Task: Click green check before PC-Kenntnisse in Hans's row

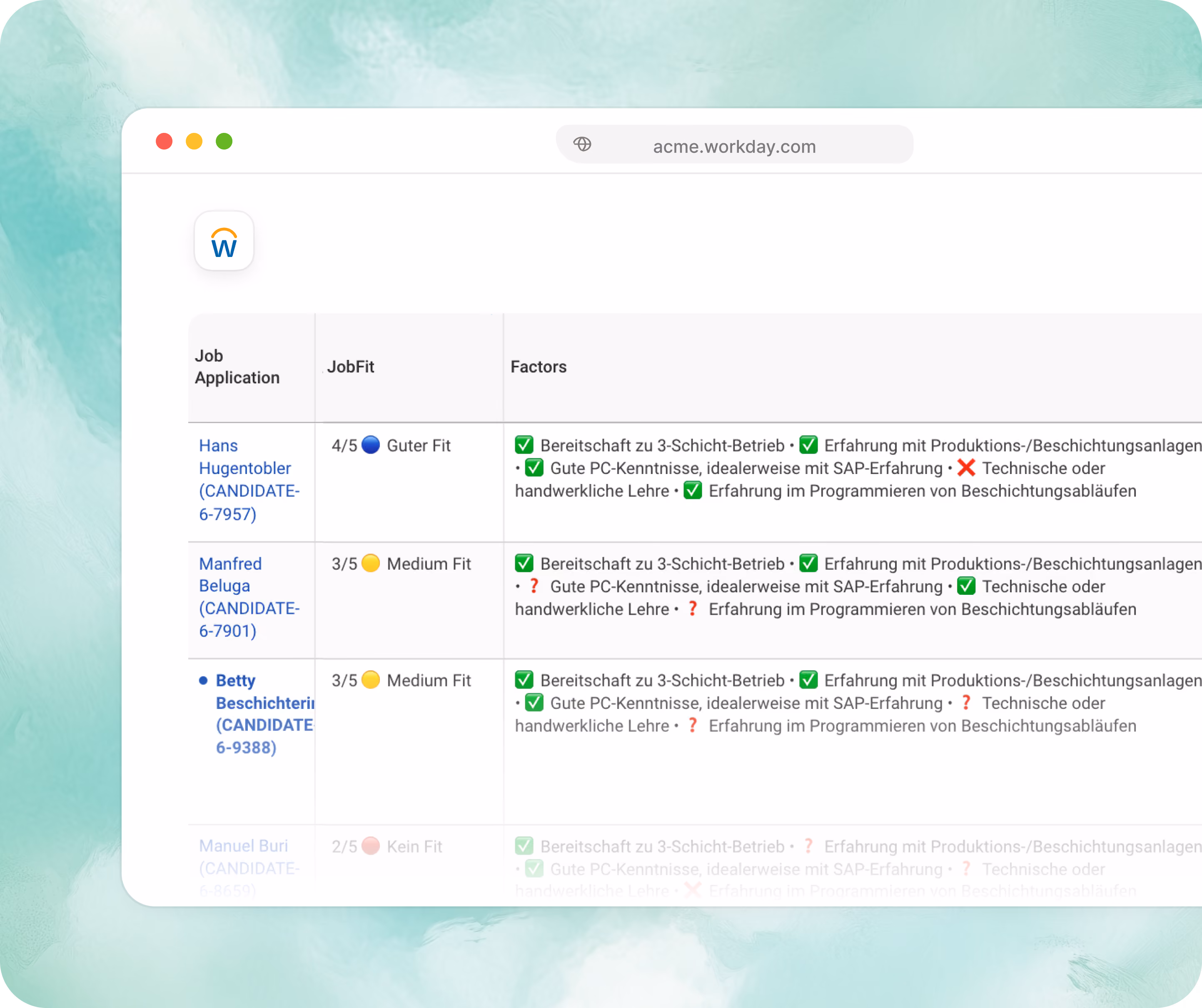Action: (x=534, y=468)
